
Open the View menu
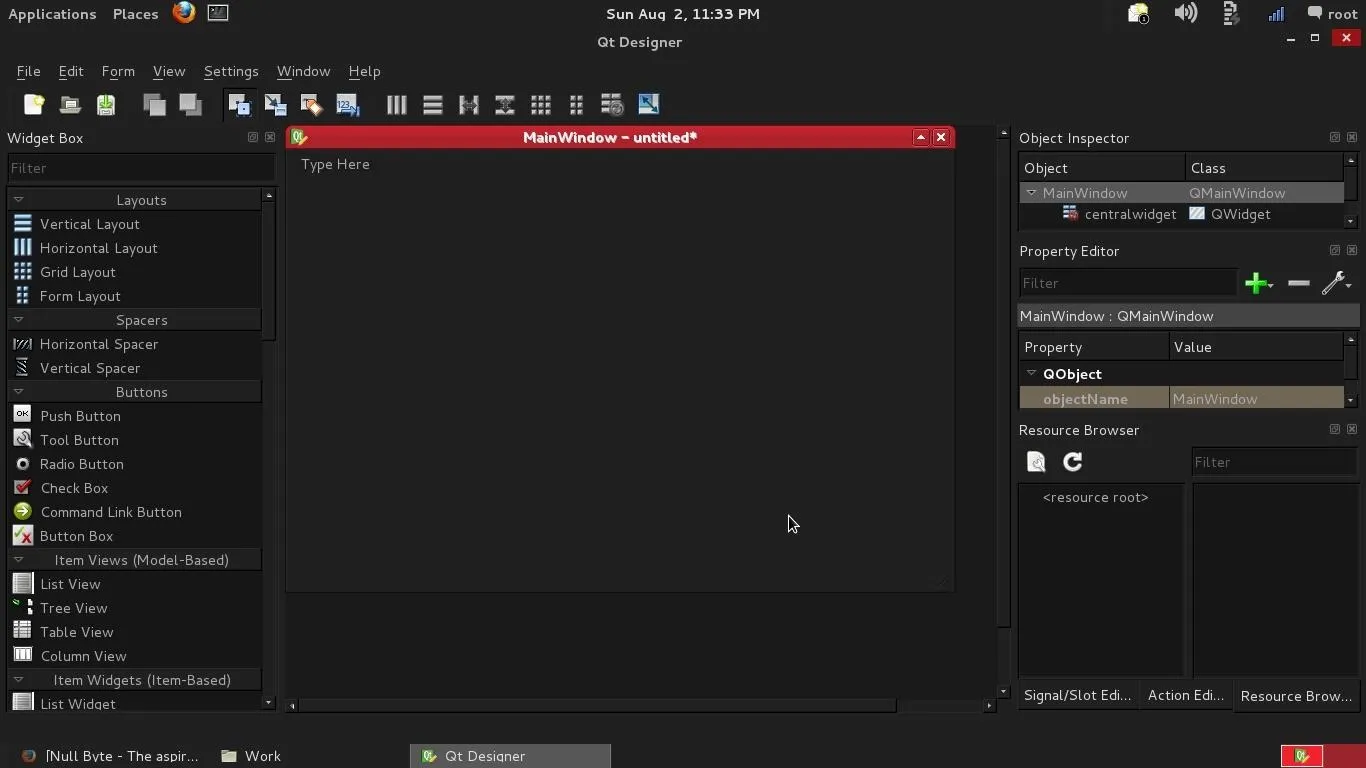(x=169, y=71)
